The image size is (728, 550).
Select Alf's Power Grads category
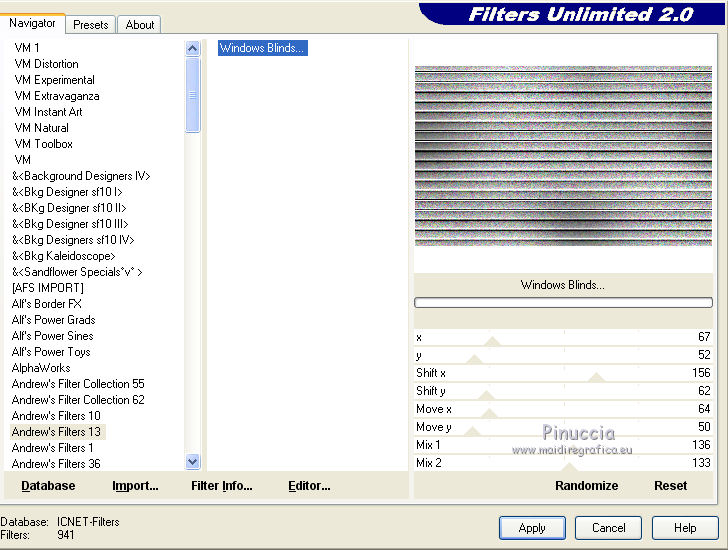pos(53,320)
